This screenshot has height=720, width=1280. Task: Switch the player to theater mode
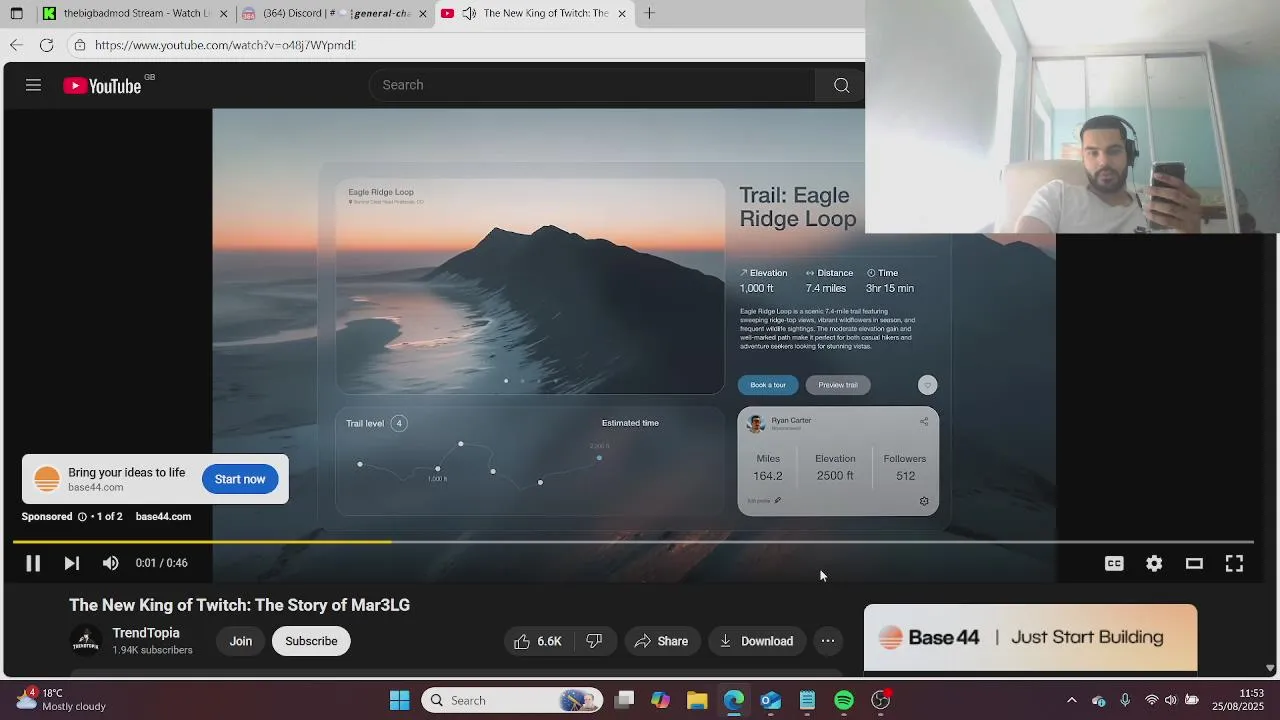pos(1194,564)
